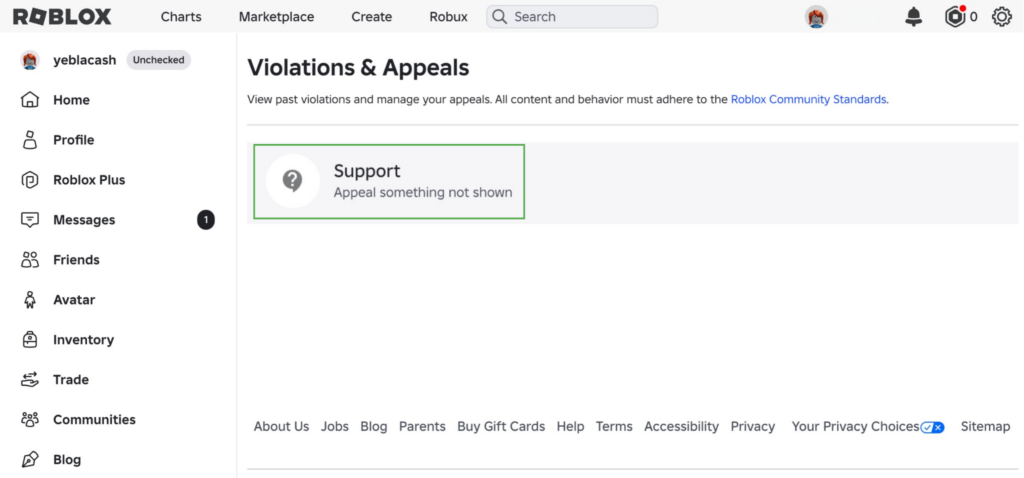Open the Avatar label in sidebar

click(74, 300)
